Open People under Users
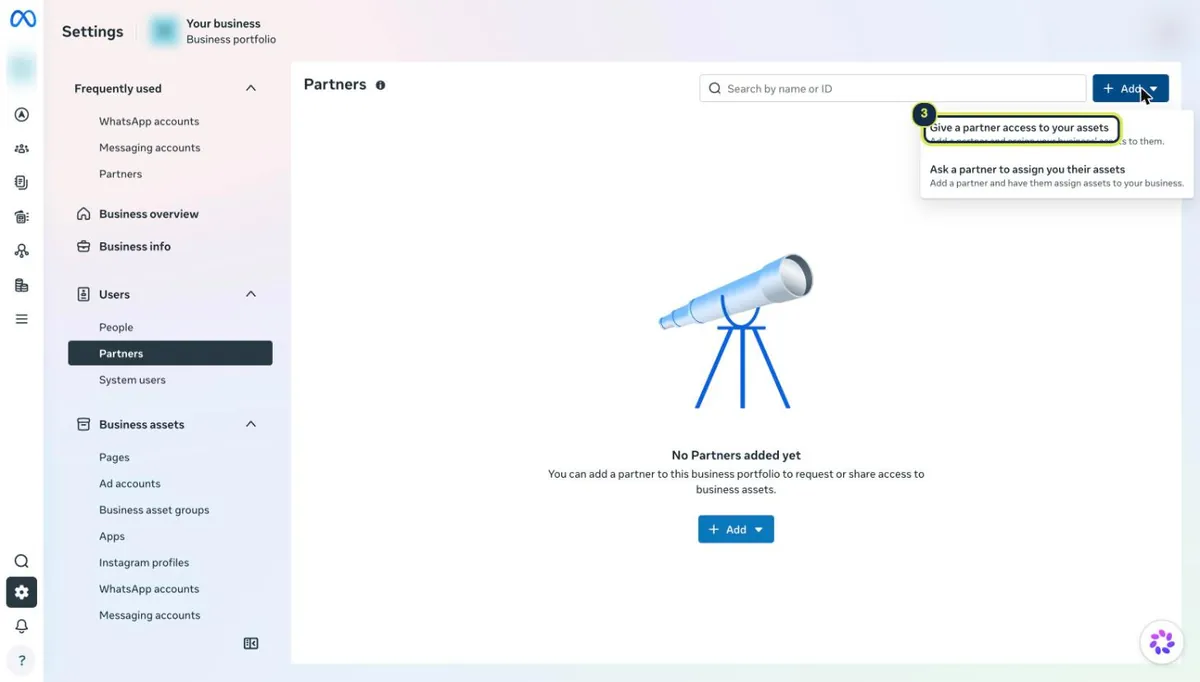The height and width of the screenshot is (682, 1200). tap(116, 327)
